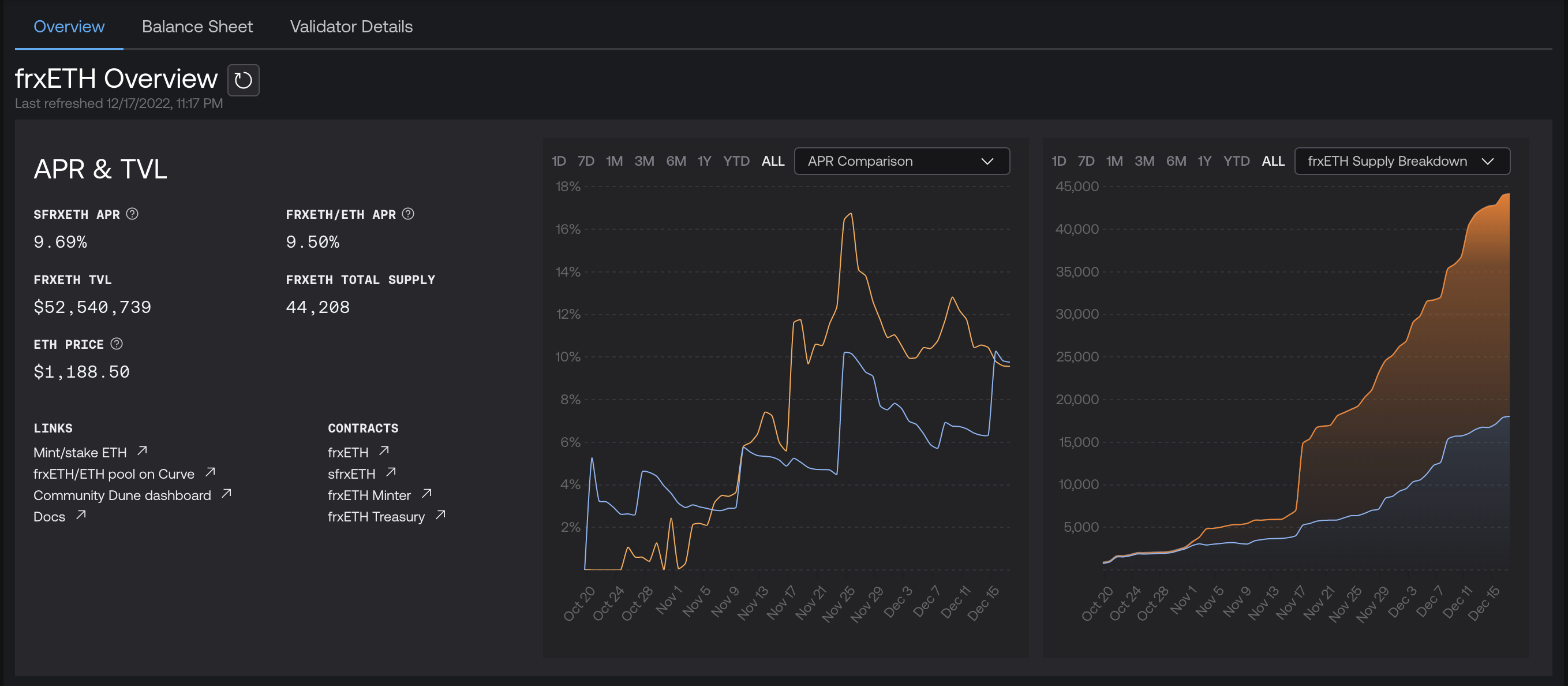
Task: Select 1Y range on supply chart
Action: [x=1204, y=161]
